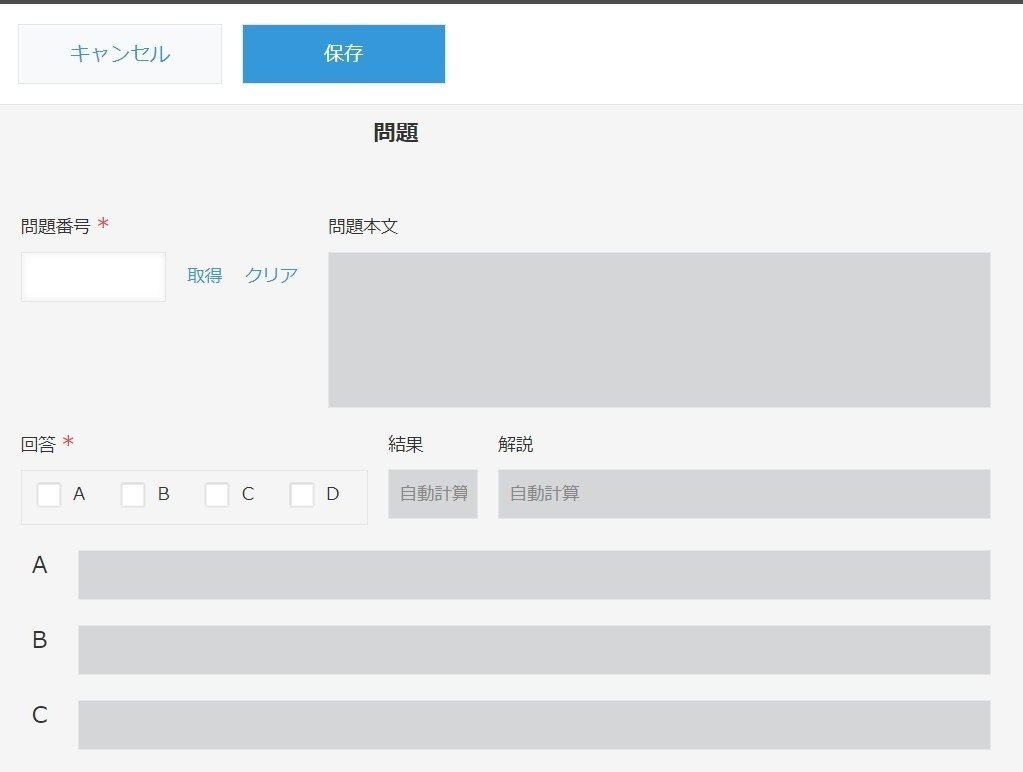Click the choice B text field
This screenshot has width=1023, height=772.
pos(534,650)
